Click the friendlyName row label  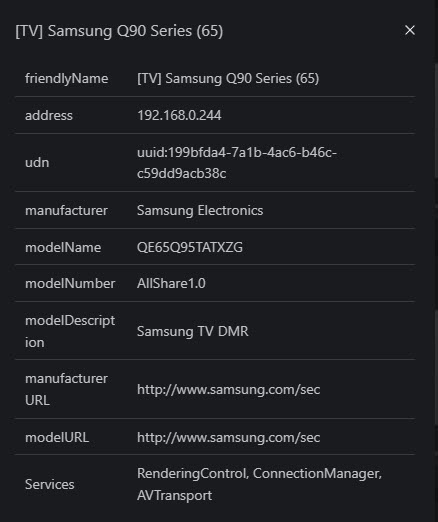pyautogui.click(x=66, y=79)
